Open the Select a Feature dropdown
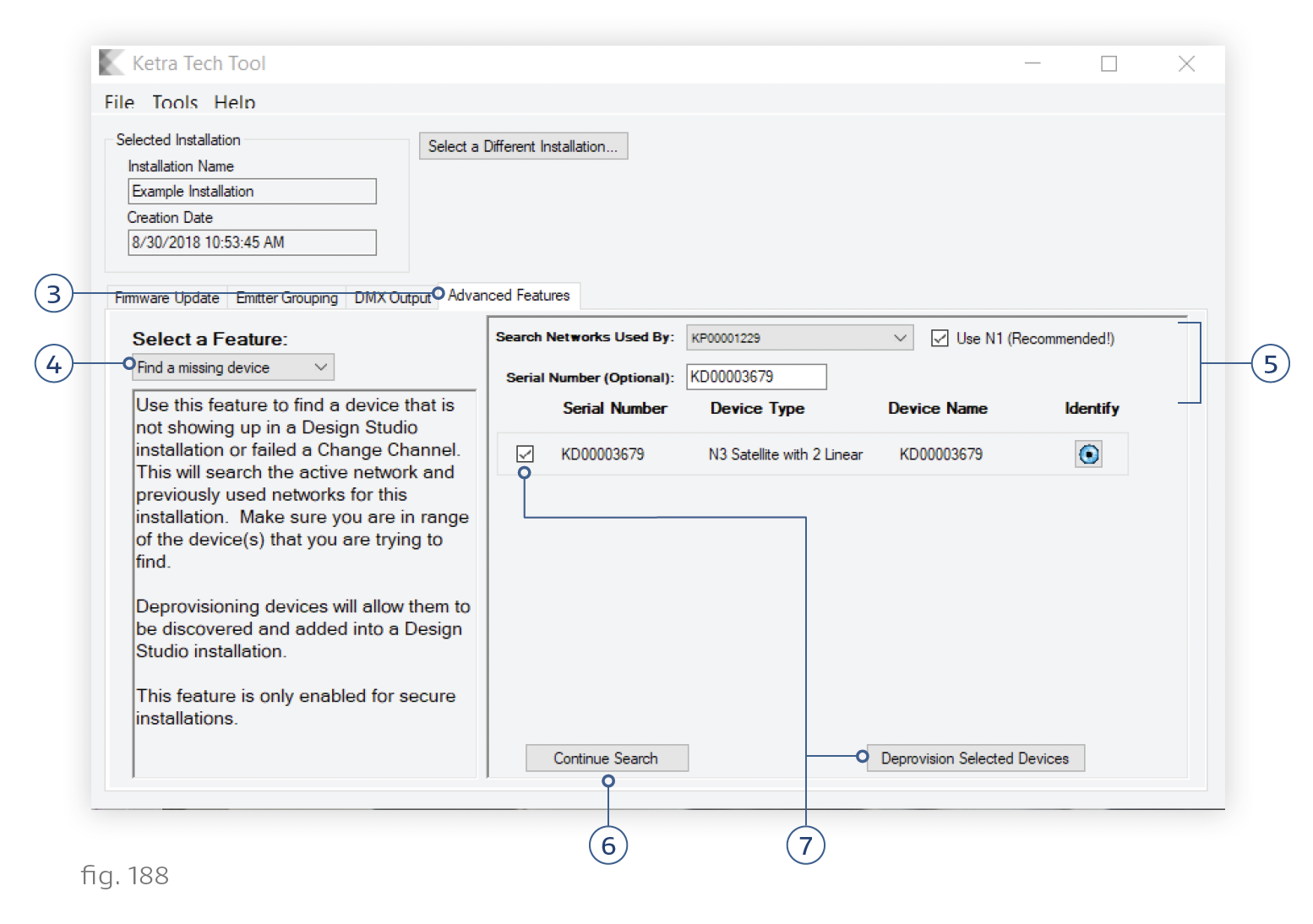 point(234,367)
